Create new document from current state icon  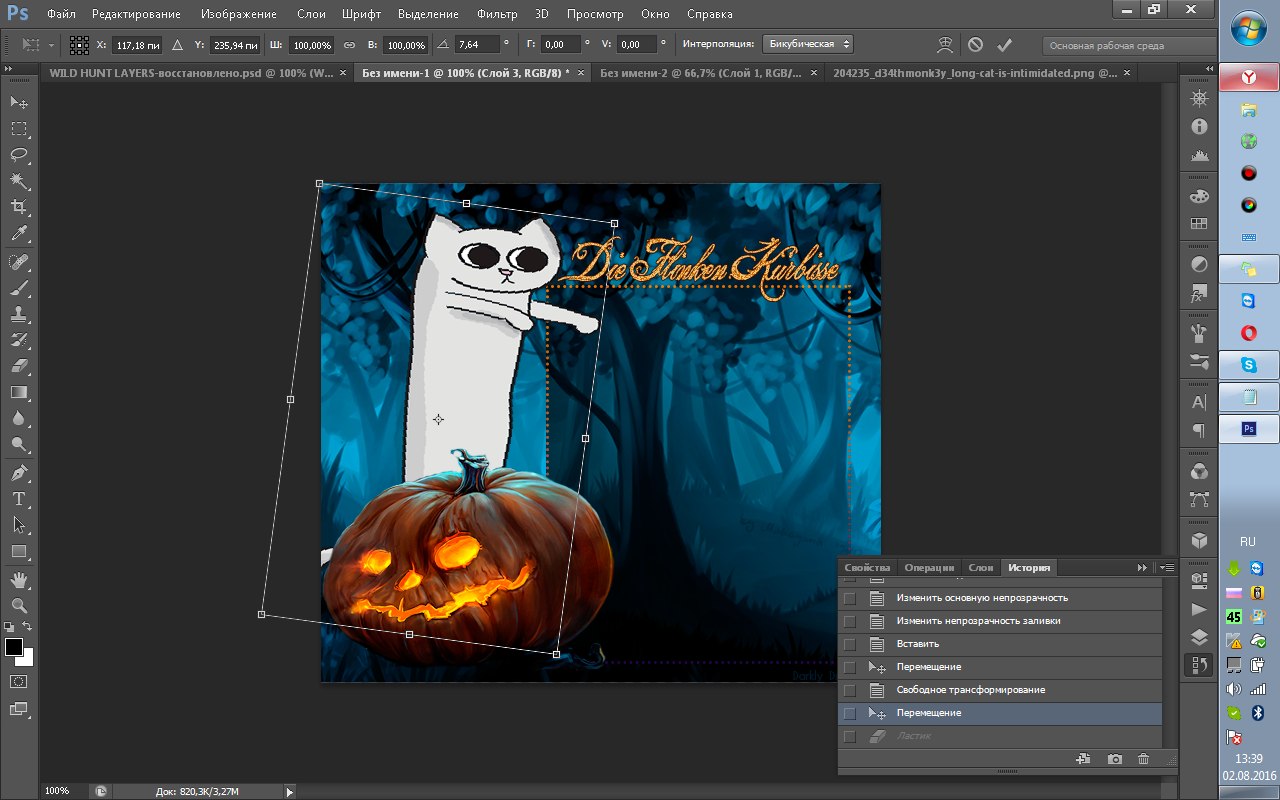(1083, 760)
